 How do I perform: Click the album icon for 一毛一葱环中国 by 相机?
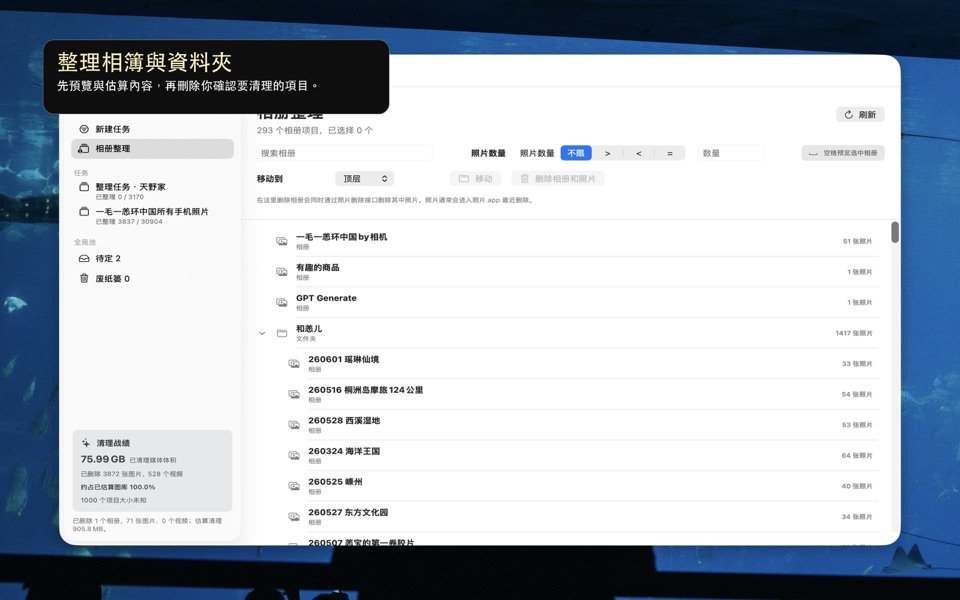(282, 241)
